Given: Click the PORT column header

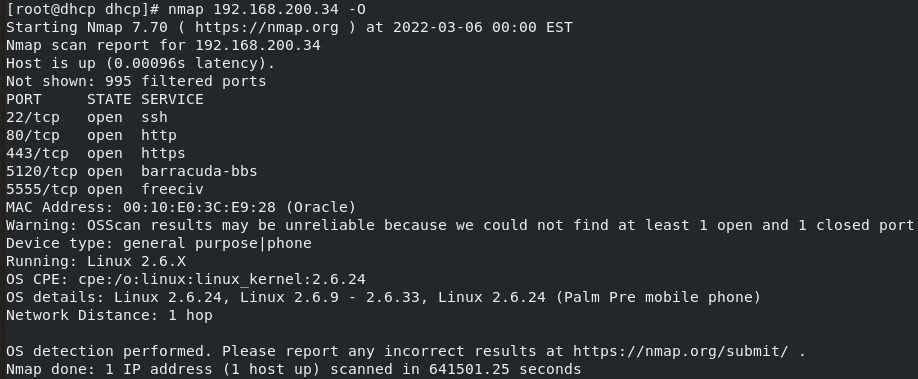Looking at the screenshot, I should [x=24, y=100].
